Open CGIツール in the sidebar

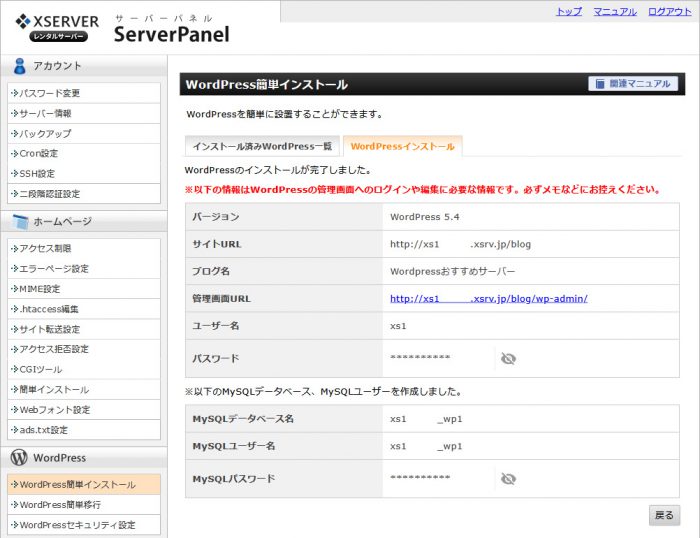click(84, 370)
